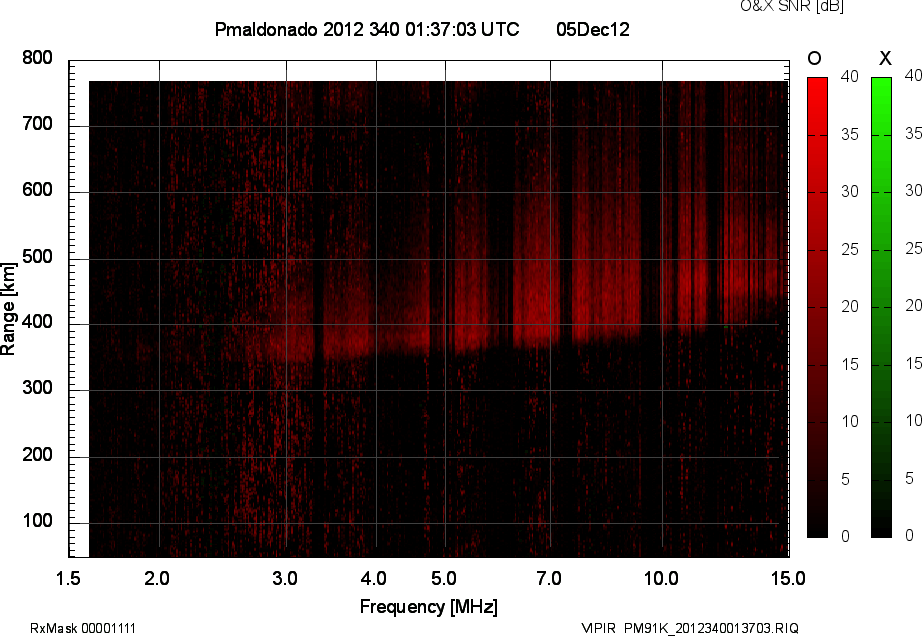Click the range tick label '500'
Image resolution: width=922 pixels, height=636 pixels.
click(37, 257)
